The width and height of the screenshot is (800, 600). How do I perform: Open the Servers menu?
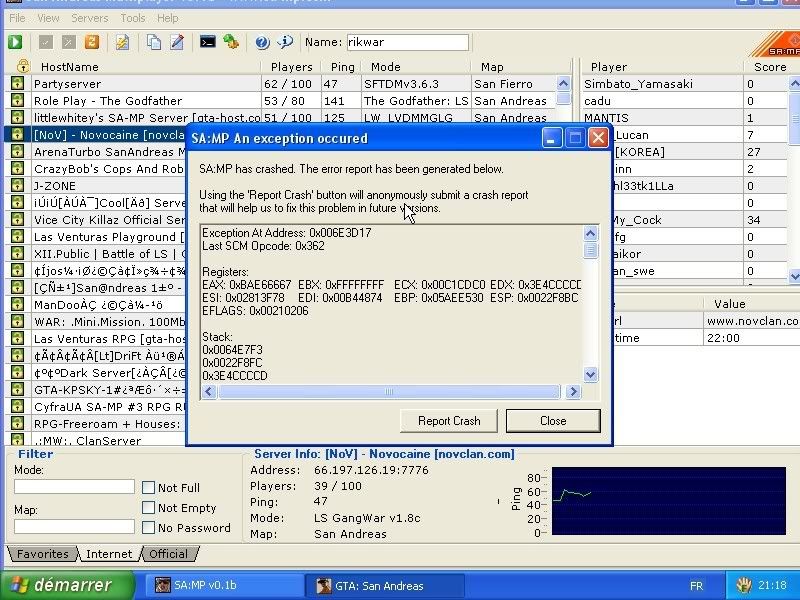click(89, 18)
